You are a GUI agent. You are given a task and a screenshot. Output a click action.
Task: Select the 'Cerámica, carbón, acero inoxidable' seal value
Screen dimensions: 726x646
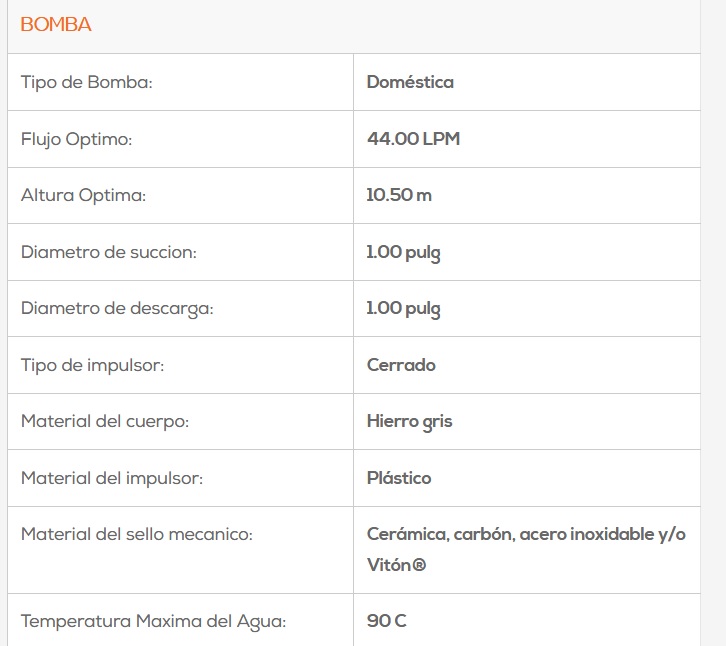[526, 534]
